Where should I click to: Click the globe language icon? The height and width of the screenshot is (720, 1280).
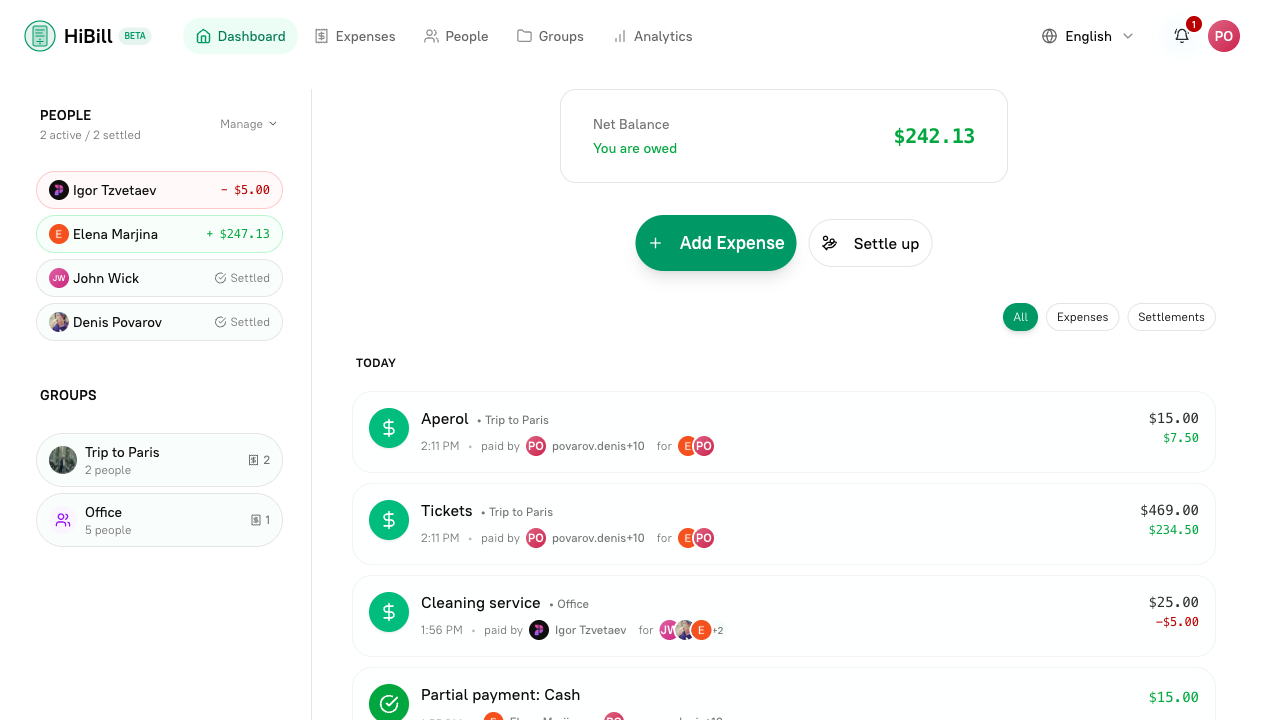pos(1049,36)
